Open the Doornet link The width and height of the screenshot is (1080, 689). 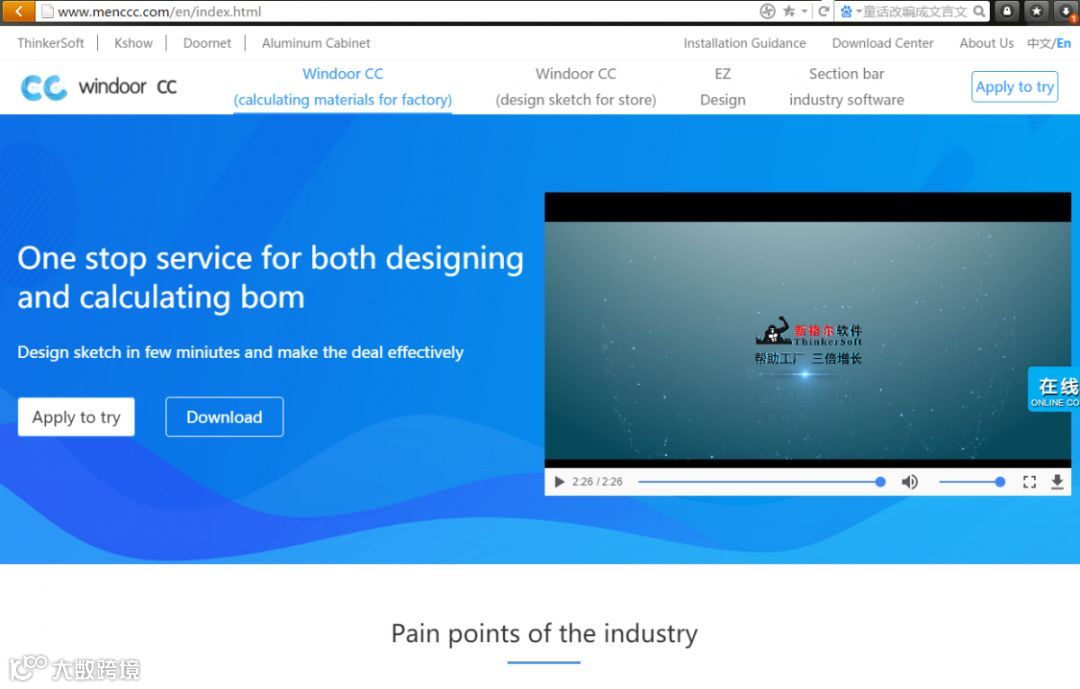[x=207, y=43]
